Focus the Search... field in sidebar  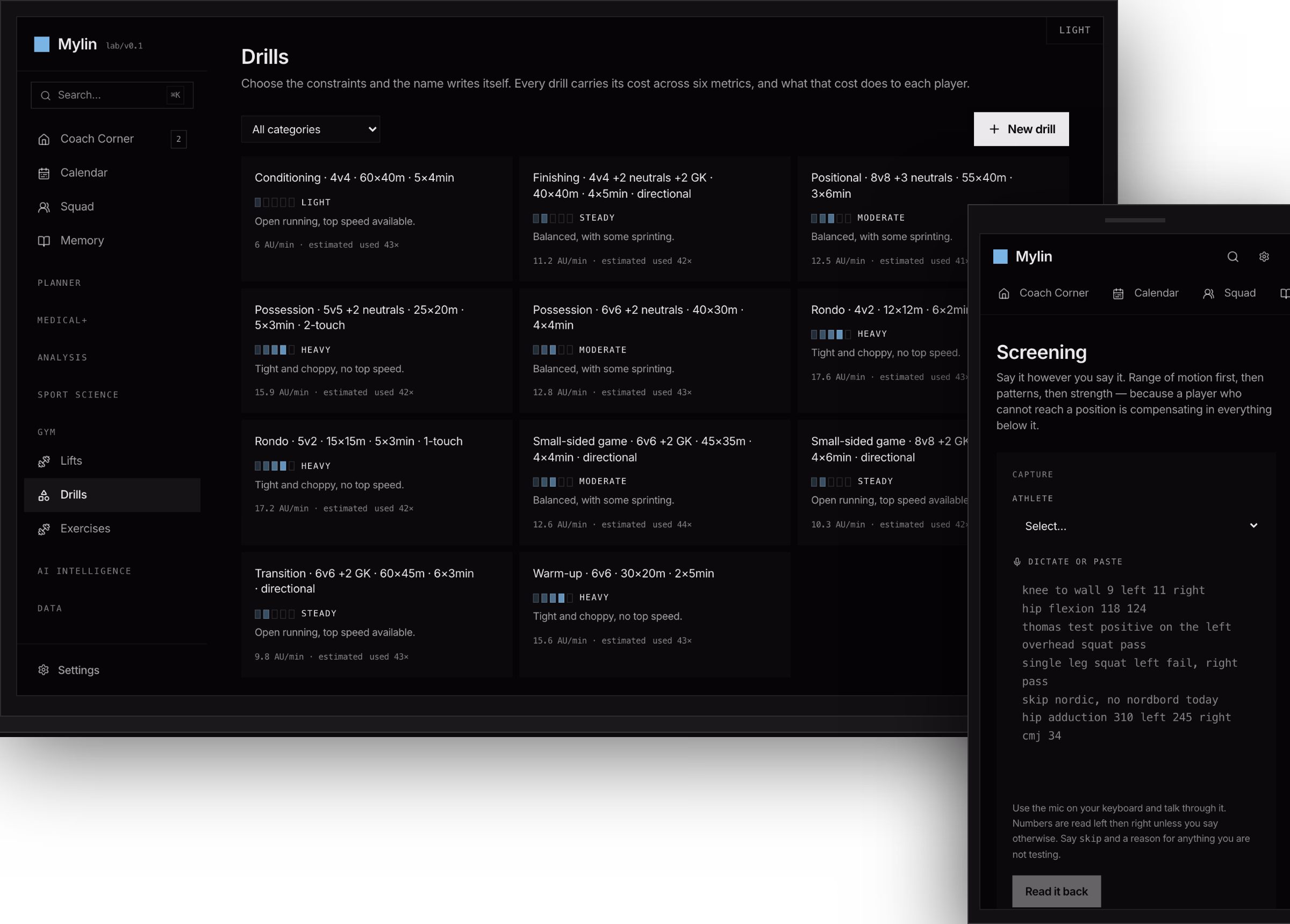[112, 96]
